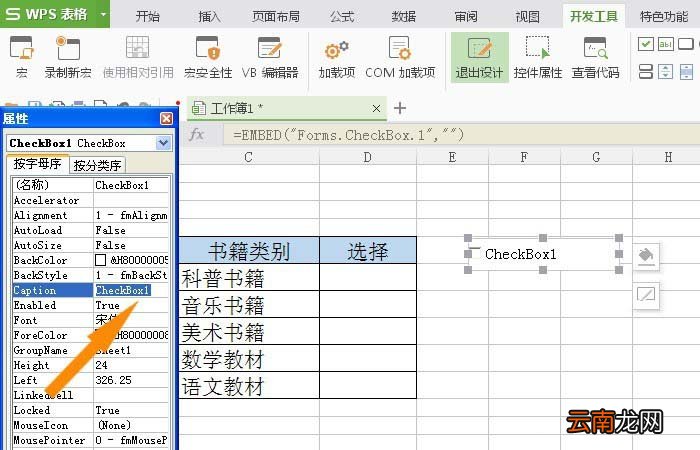Open the 特色功能 ribbon tab
The image size is (700, 450).
click(x=664, y=17)
